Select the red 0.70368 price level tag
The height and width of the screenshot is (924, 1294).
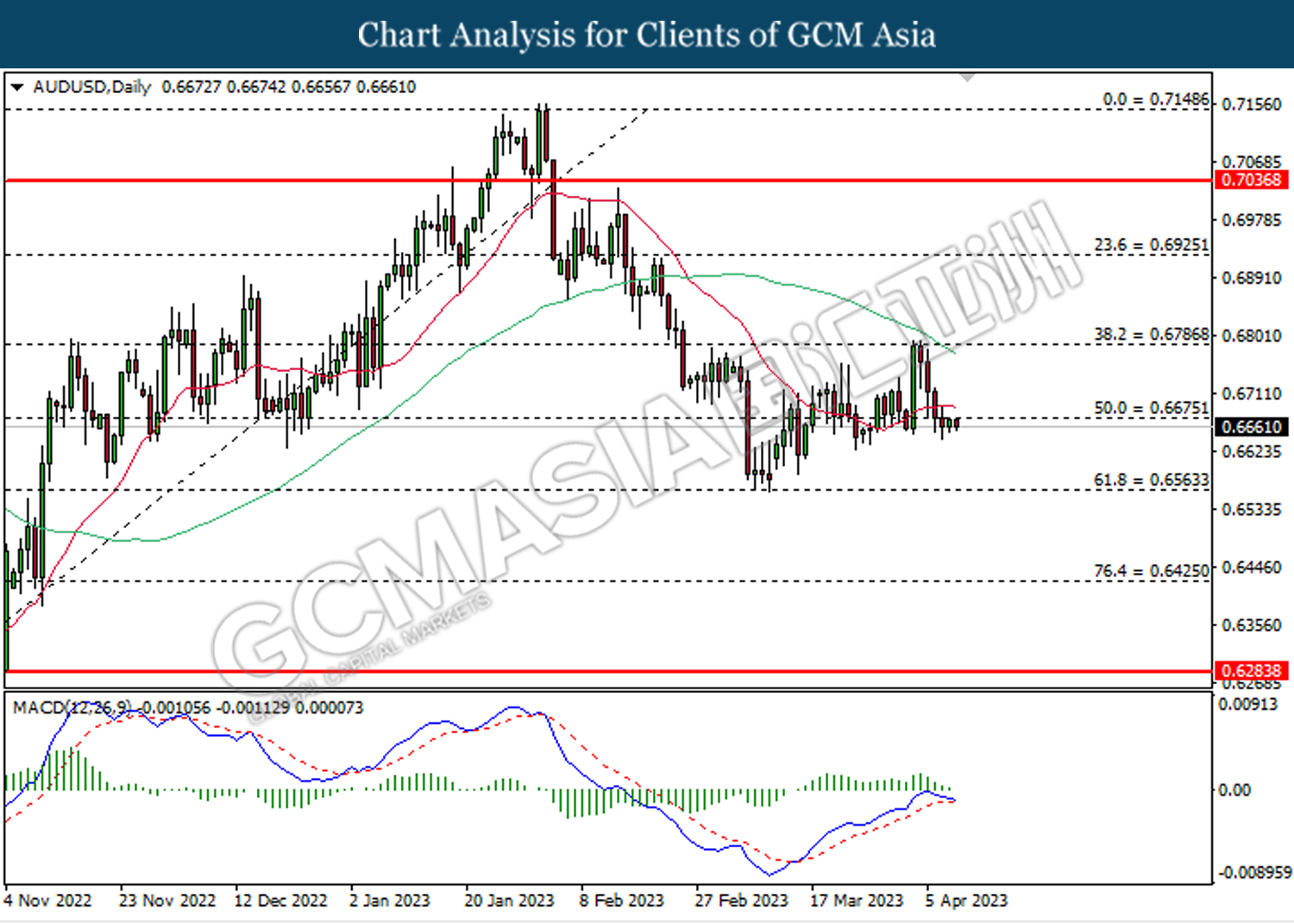pyautogui.click(x=1253, y=179)
